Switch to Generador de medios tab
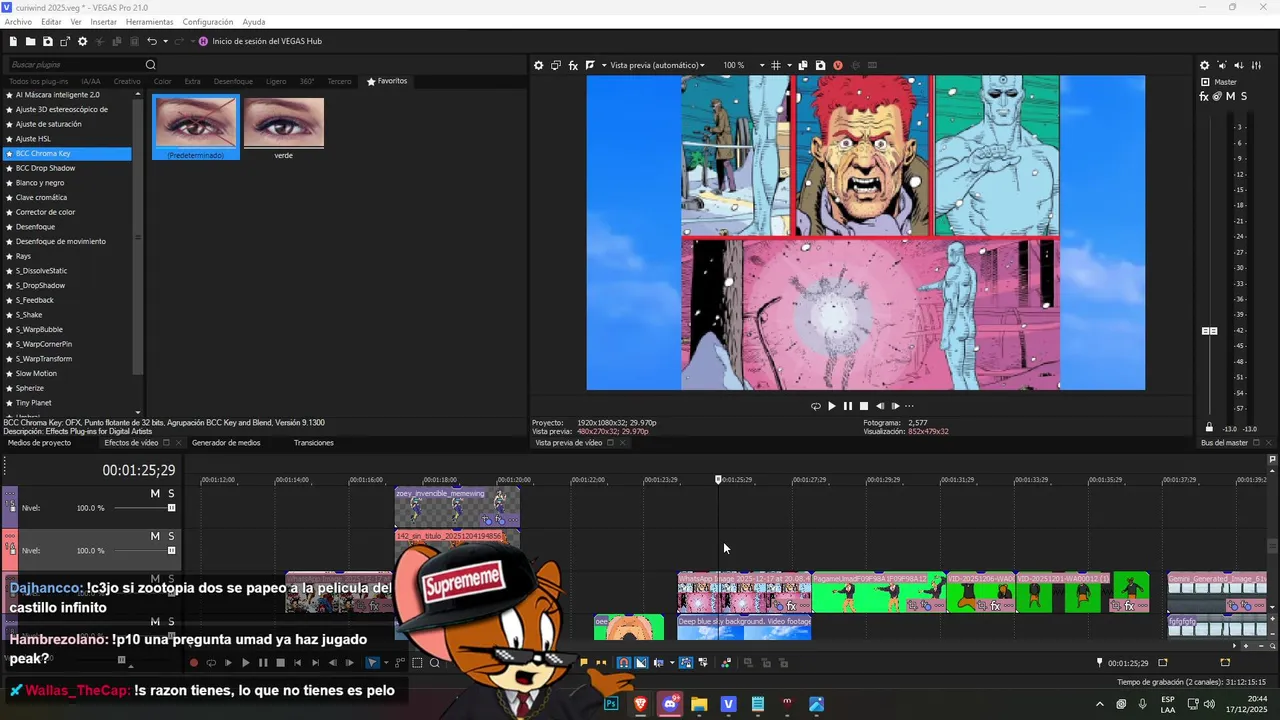This screenshot has width=1280, height=720. 226,443
